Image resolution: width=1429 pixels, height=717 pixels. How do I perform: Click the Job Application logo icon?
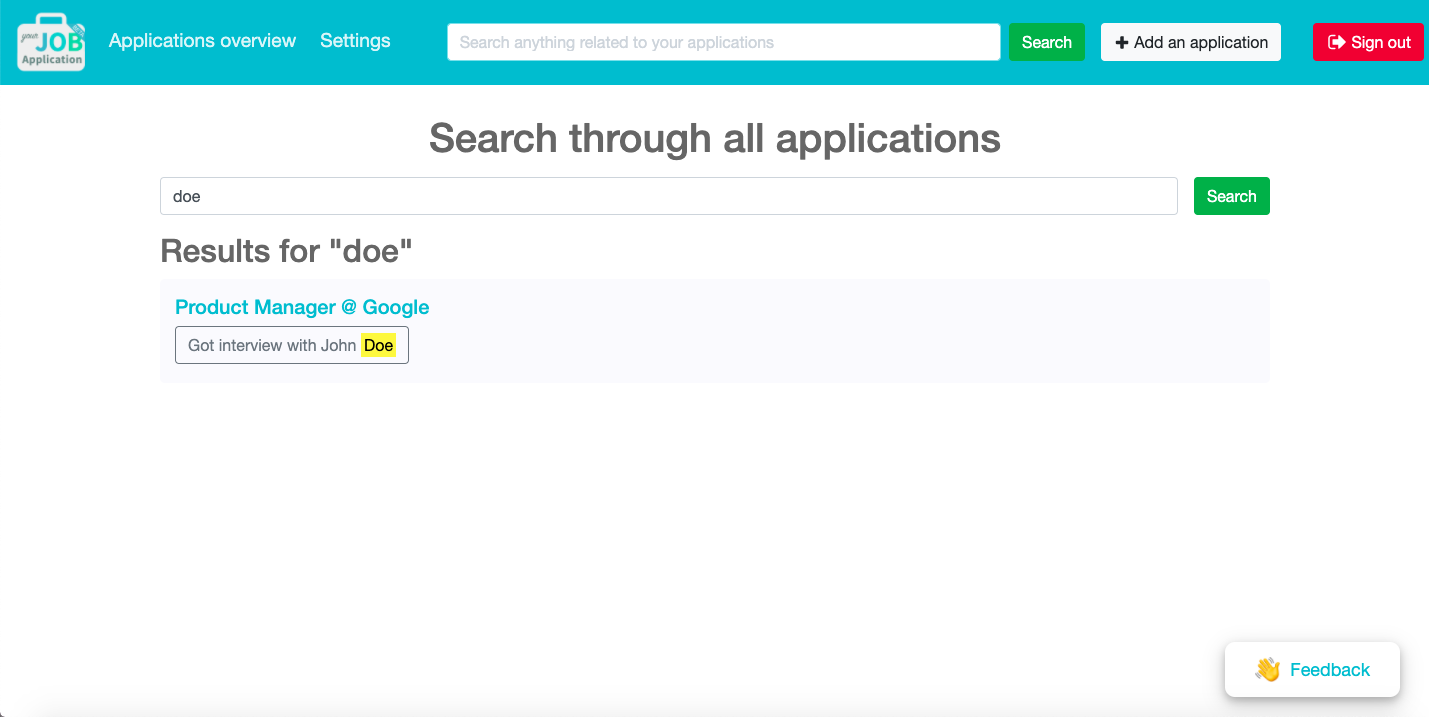coord(50,42)
